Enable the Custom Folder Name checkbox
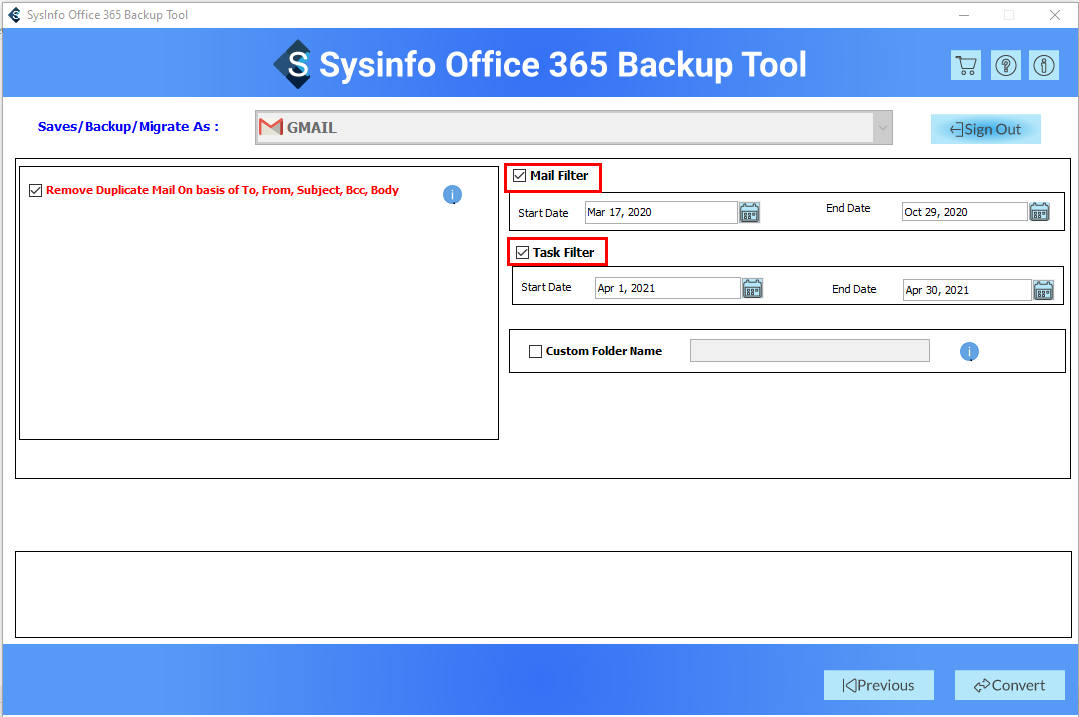 535,351
